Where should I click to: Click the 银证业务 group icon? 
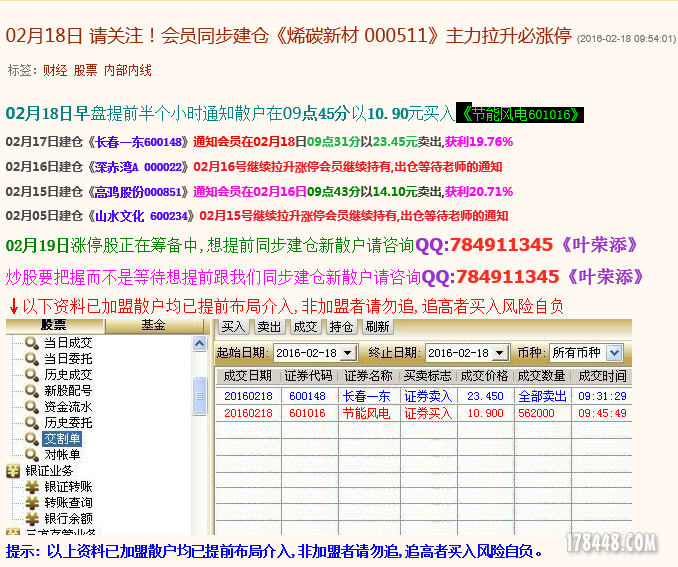13,471
